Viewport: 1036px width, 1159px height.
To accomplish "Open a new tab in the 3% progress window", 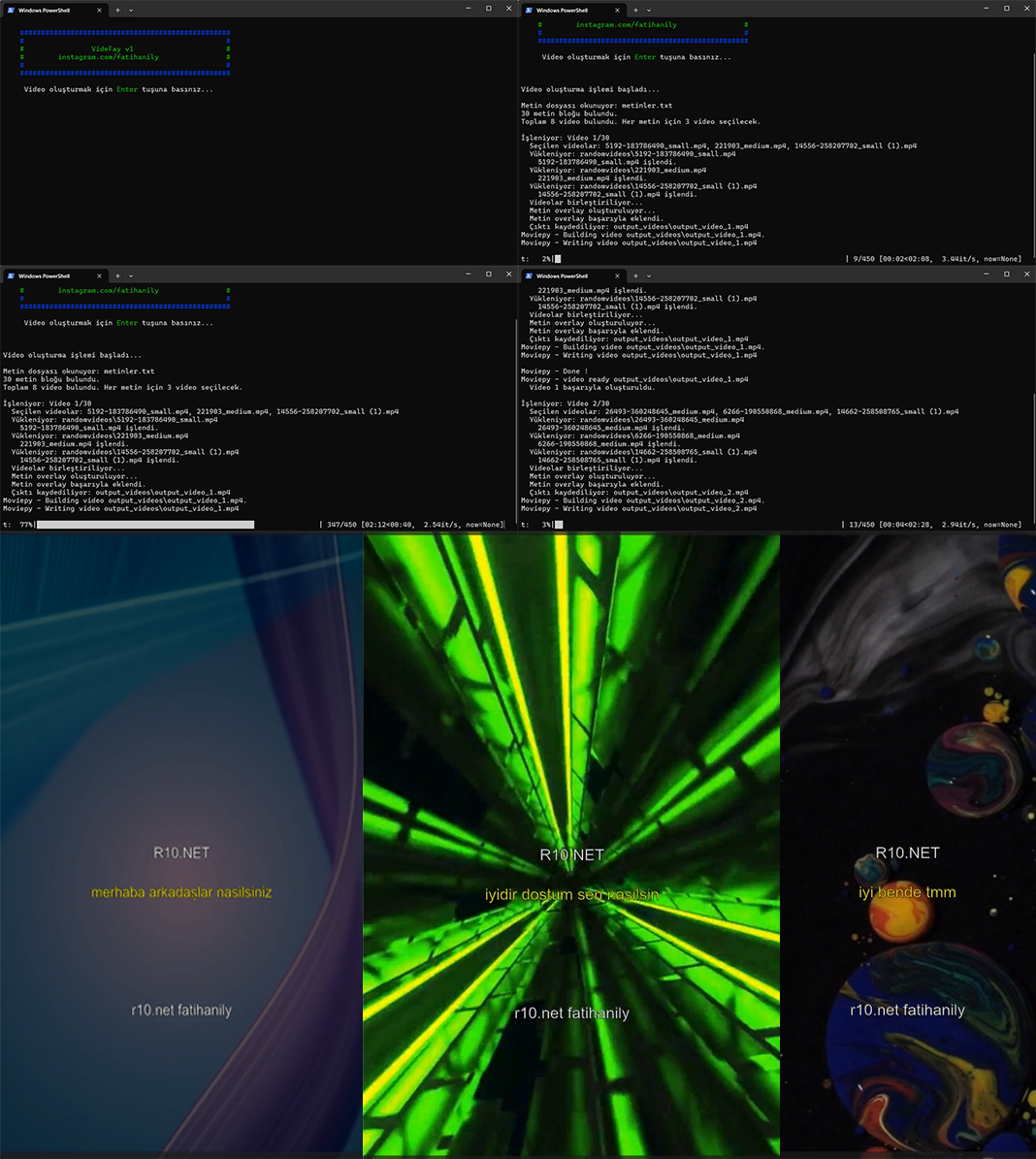I will tap(635, 275).
